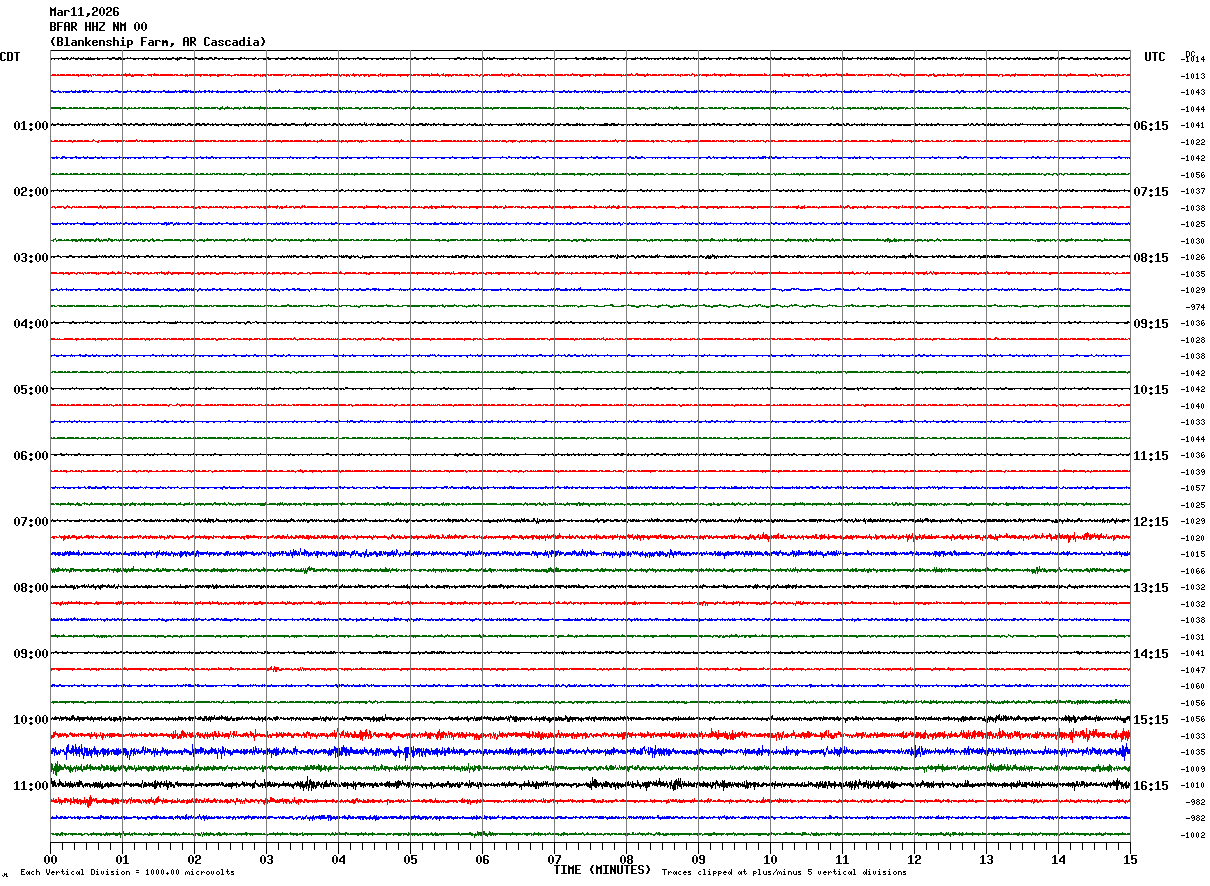Select minute tick label 12 on x-axis
Viewport: 1210px width, 886px height.
[914, 859]
